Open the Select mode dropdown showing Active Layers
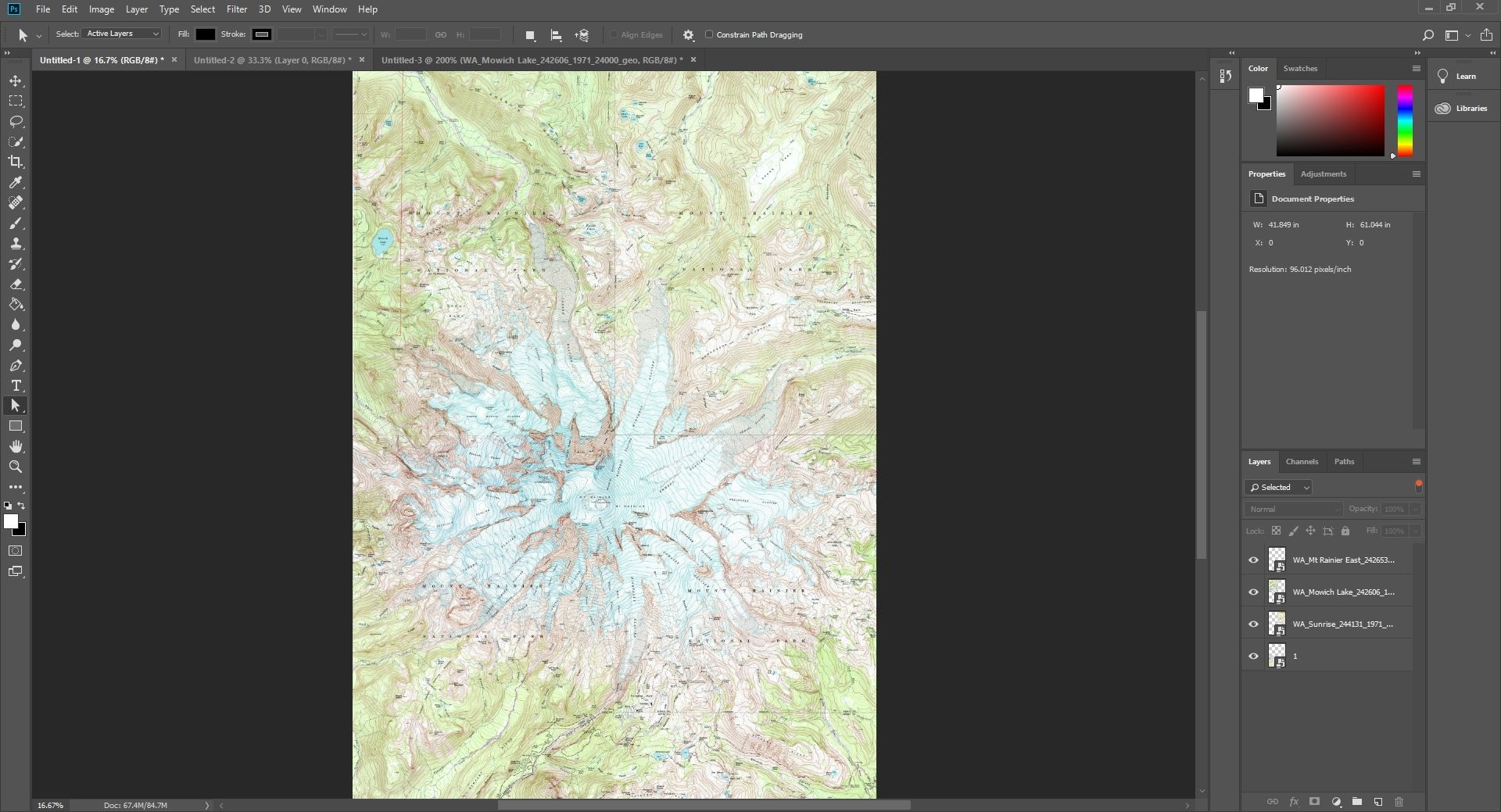This screenshot has height=812, width=1501. click(121, 34)
